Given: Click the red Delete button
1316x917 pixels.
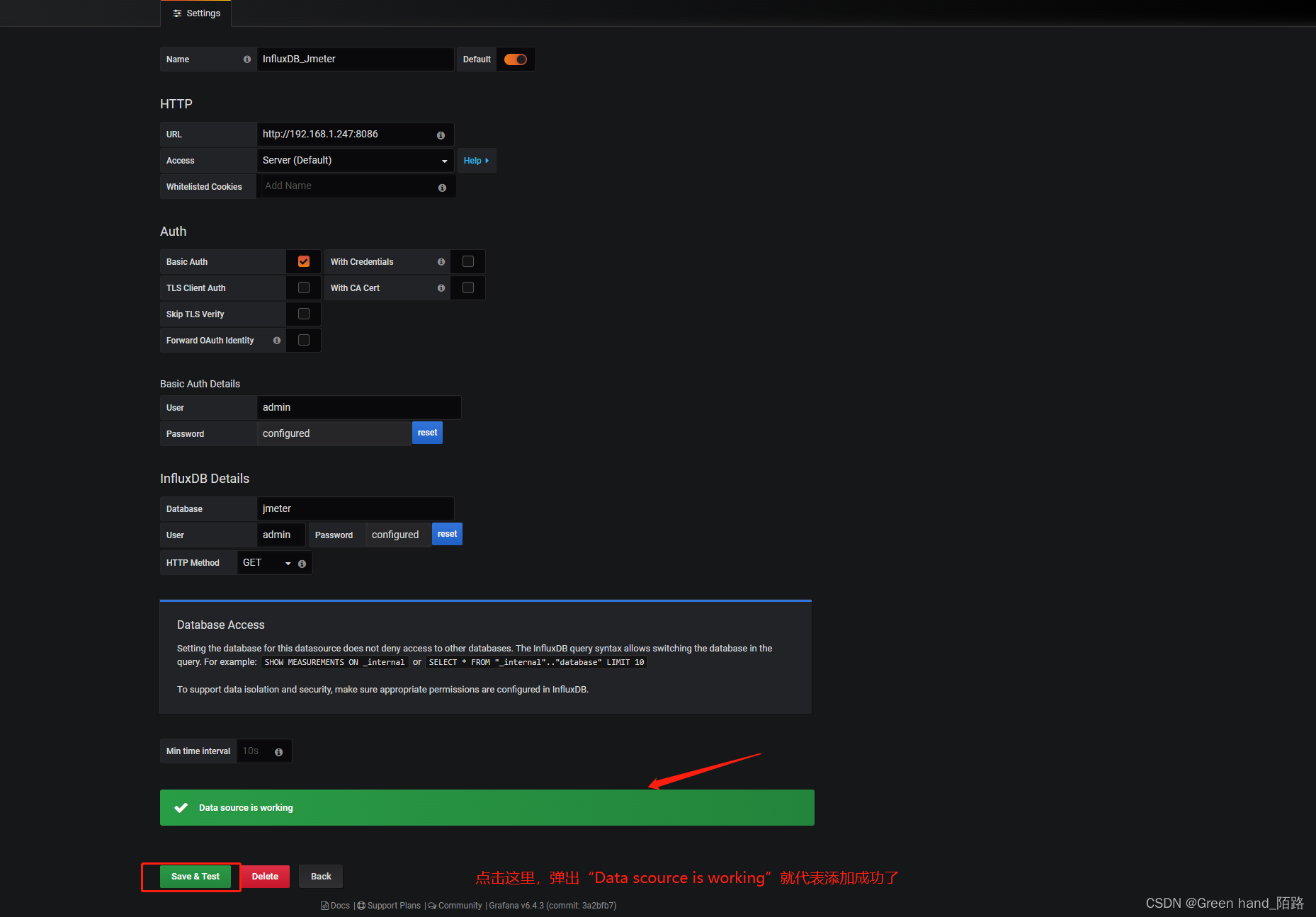Looking at the screenshot, I should [x=265, y=877].
